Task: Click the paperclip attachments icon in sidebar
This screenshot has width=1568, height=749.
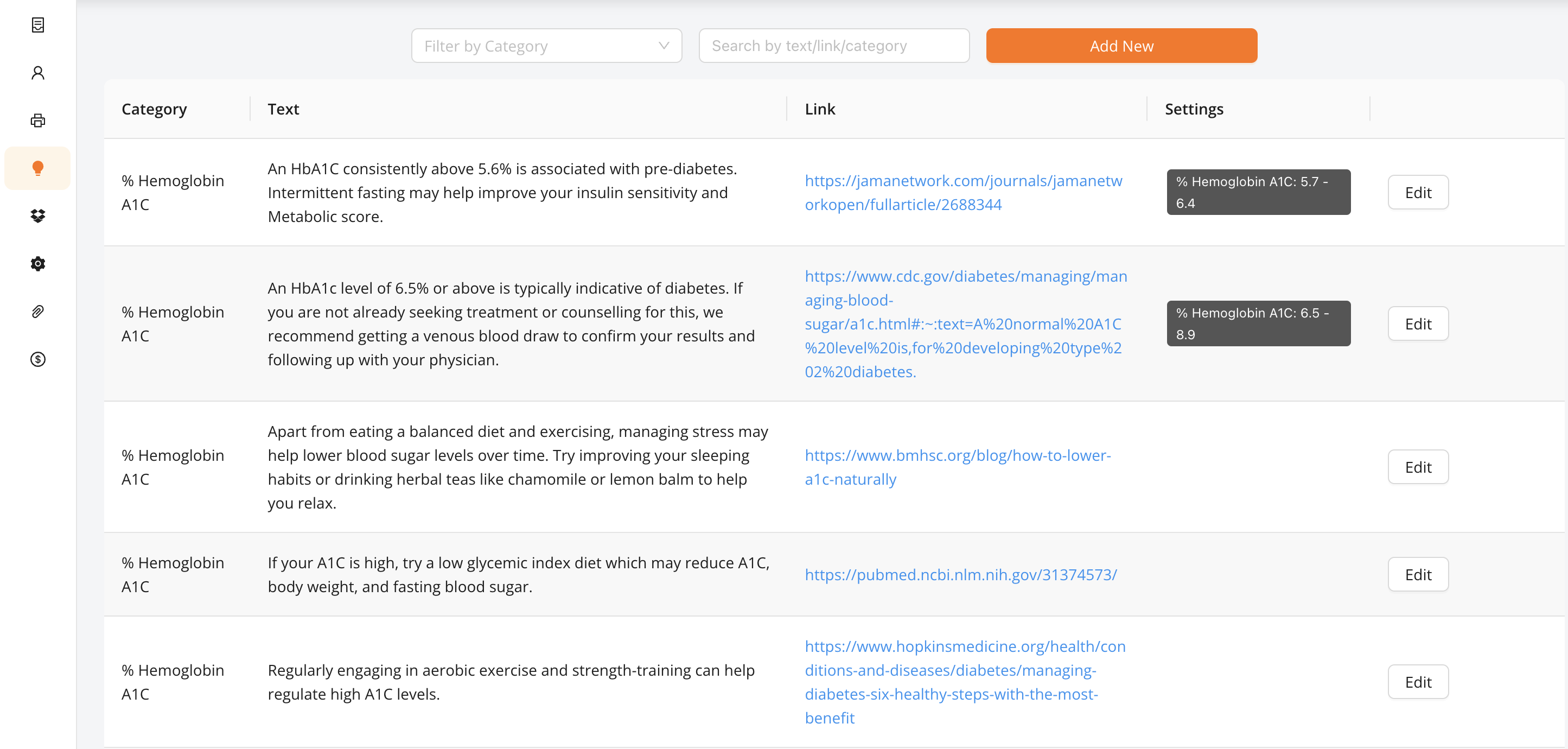Action: coord(38,312)
